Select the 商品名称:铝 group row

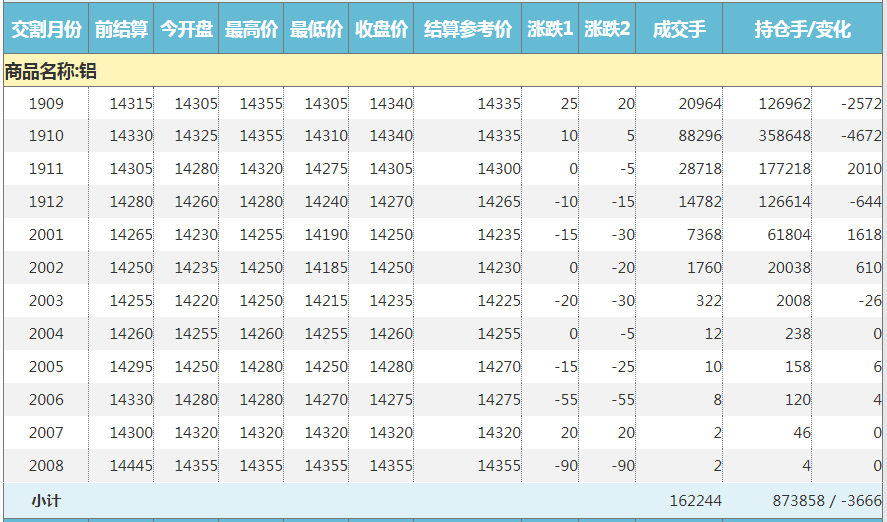pos(51,71)
